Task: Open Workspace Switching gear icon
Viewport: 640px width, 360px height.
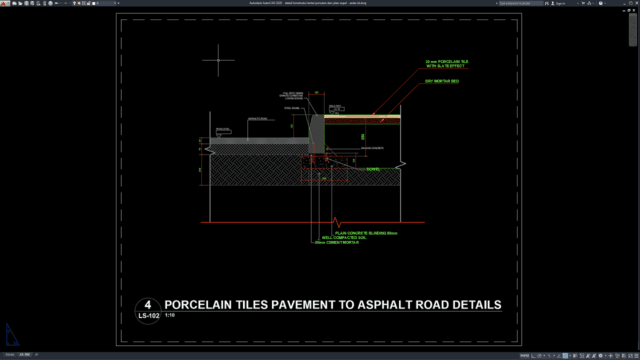Action: (x=600, y=356)
